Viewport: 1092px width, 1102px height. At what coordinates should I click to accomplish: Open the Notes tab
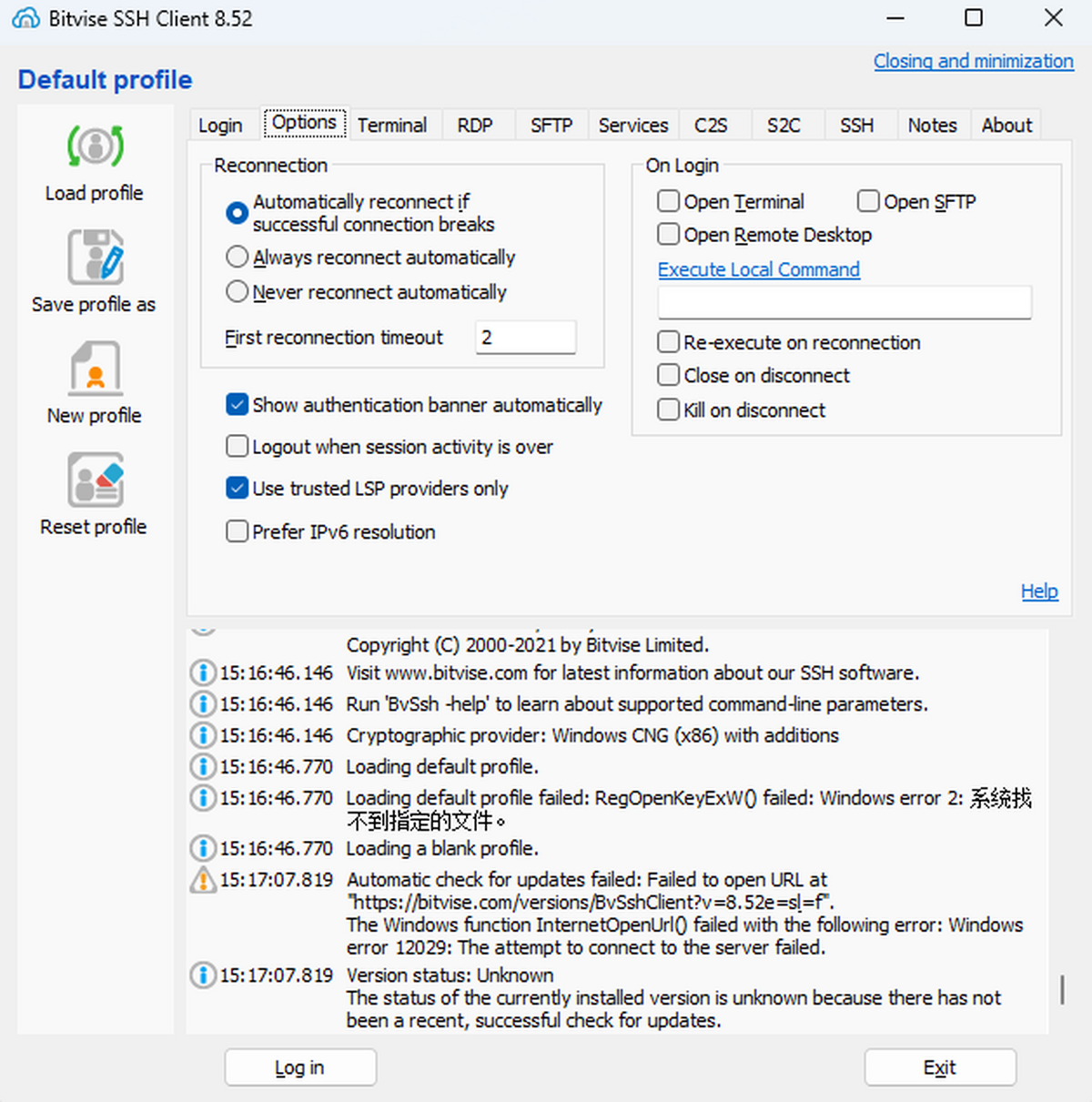pos(933,126)
